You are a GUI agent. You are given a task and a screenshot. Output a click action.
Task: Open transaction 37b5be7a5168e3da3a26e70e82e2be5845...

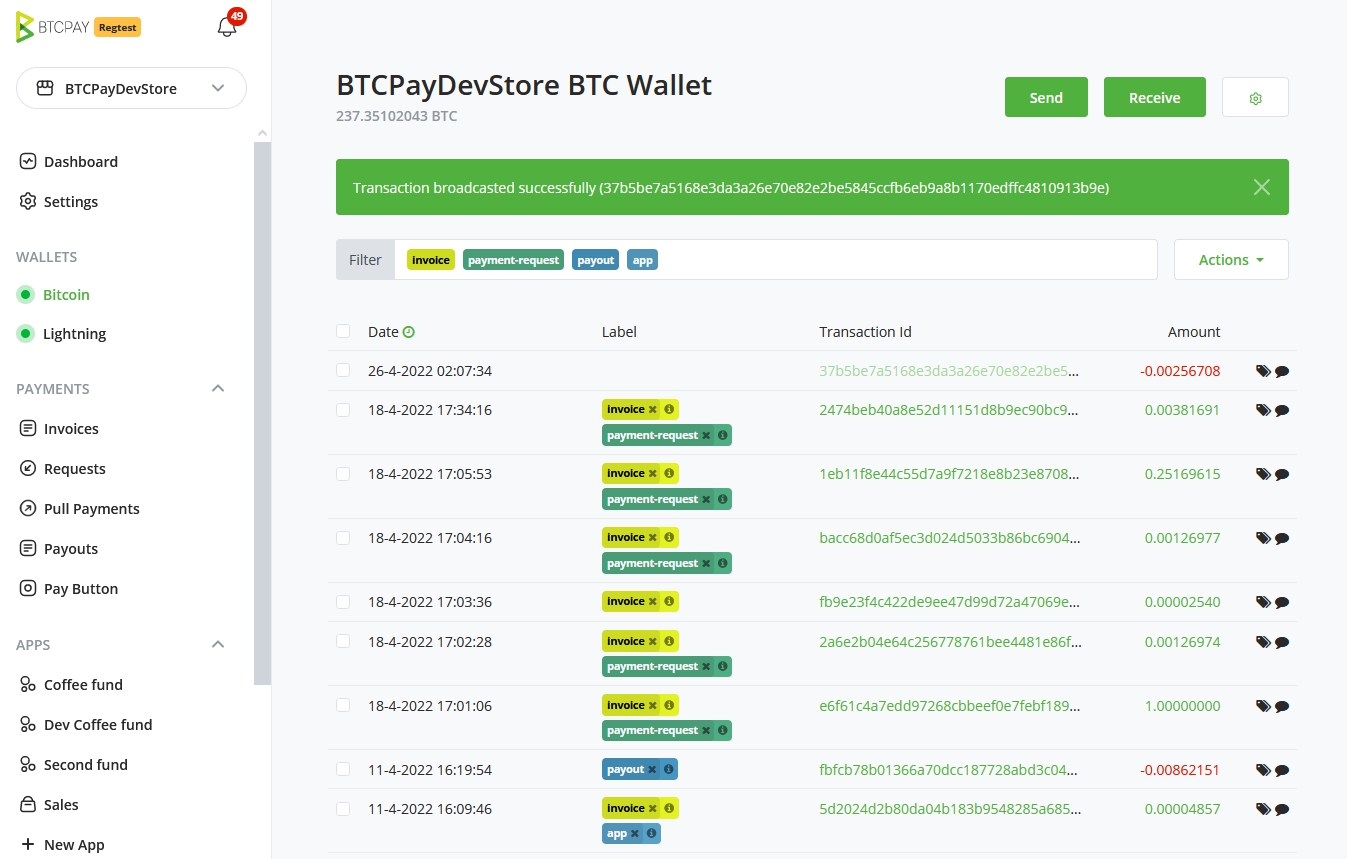(x=948, y=370)
